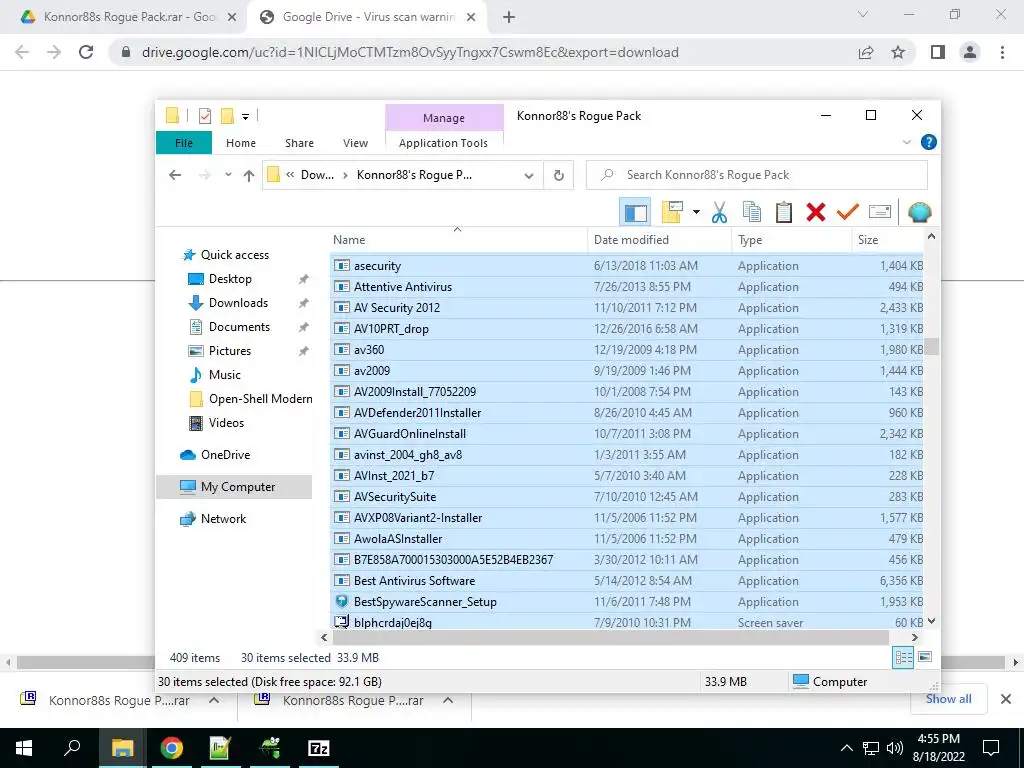Image resolution: width=1024 pixels, height=768 pixels.
Task: Switch to details view in the status bar
Action: pos(903,658)
